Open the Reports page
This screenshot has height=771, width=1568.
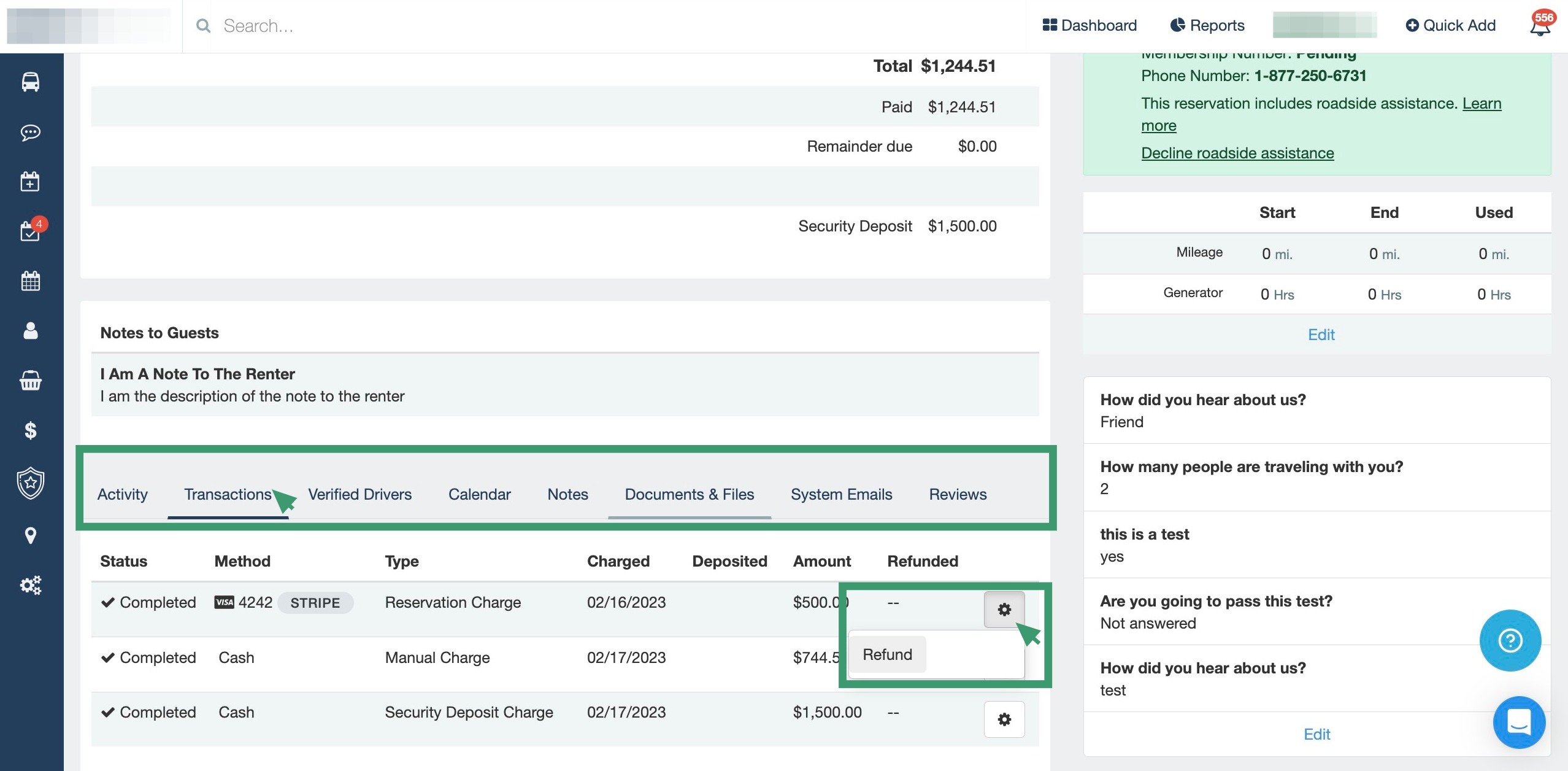tap(1207, 26)
